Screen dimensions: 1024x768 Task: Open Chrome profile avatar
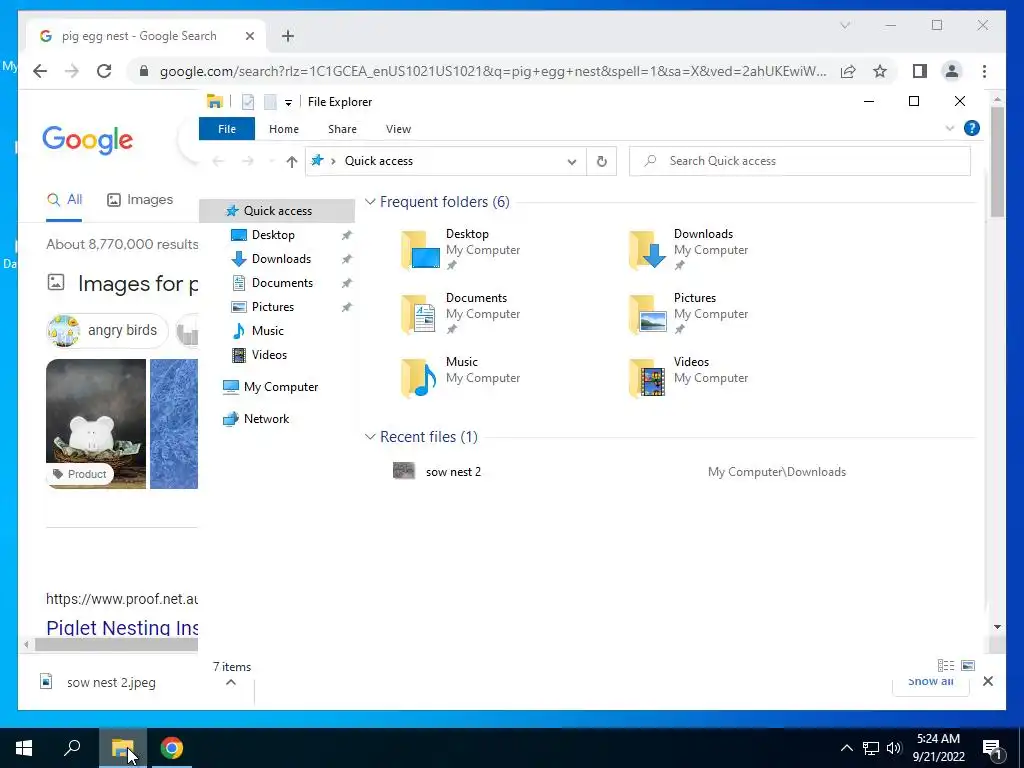952,71
